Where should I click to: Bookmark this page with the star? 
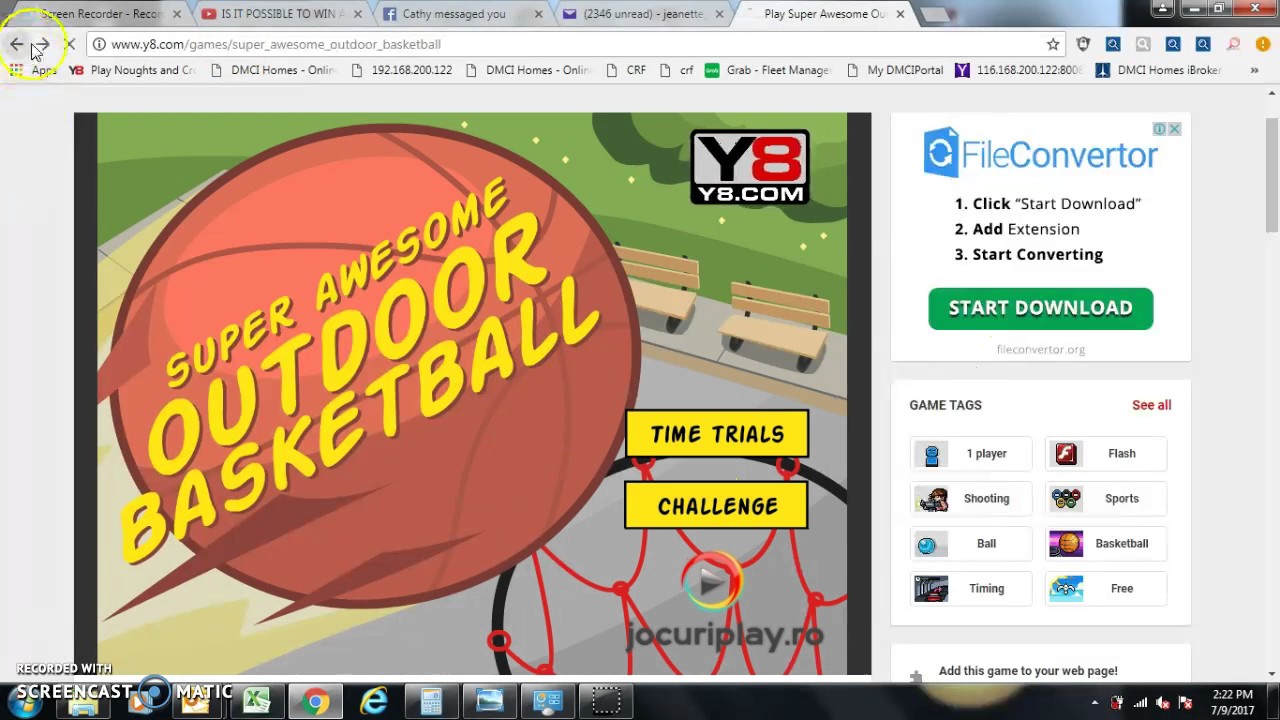click(1053, 44)
